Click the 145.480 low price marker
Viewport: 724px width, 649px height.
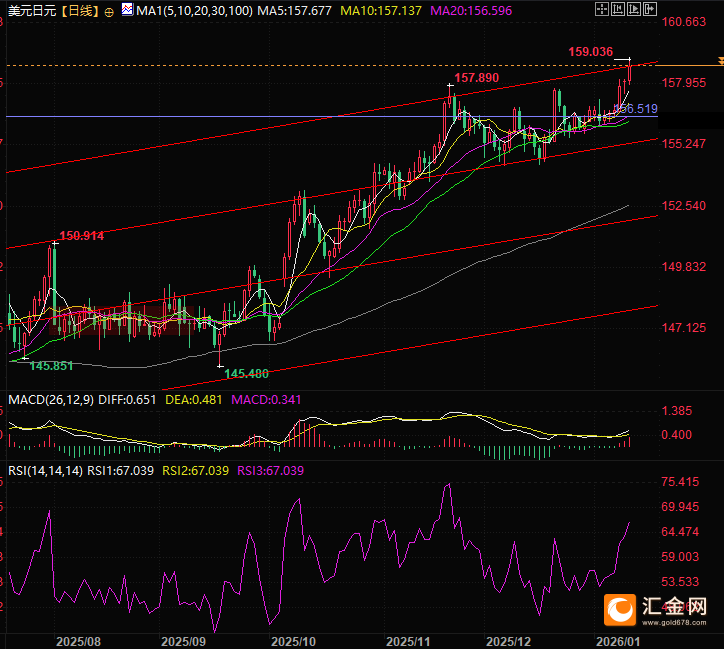click(246, 373)
